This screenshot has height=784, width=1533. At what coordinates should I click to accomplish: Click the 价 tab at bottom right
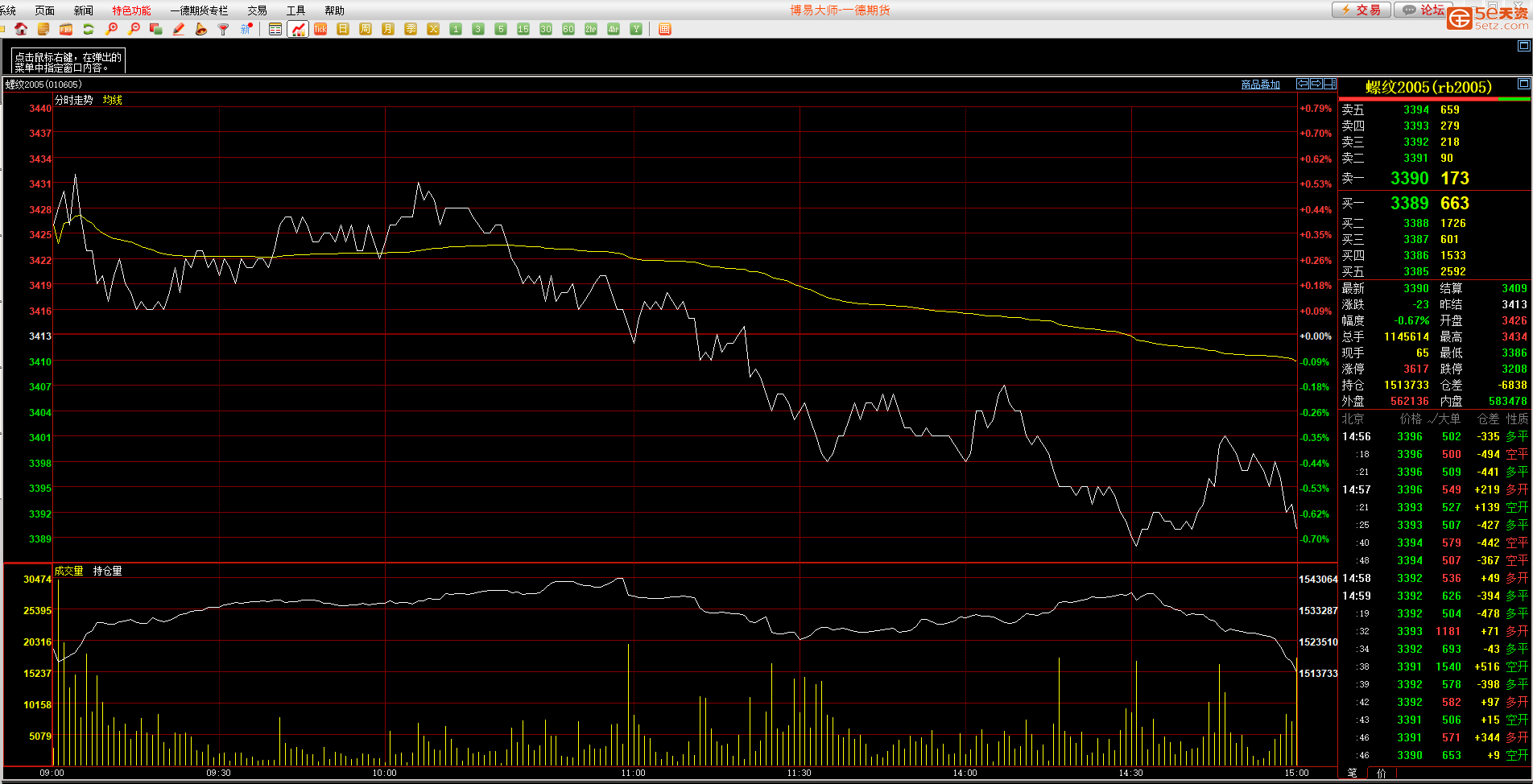(x=1382, y=773)
